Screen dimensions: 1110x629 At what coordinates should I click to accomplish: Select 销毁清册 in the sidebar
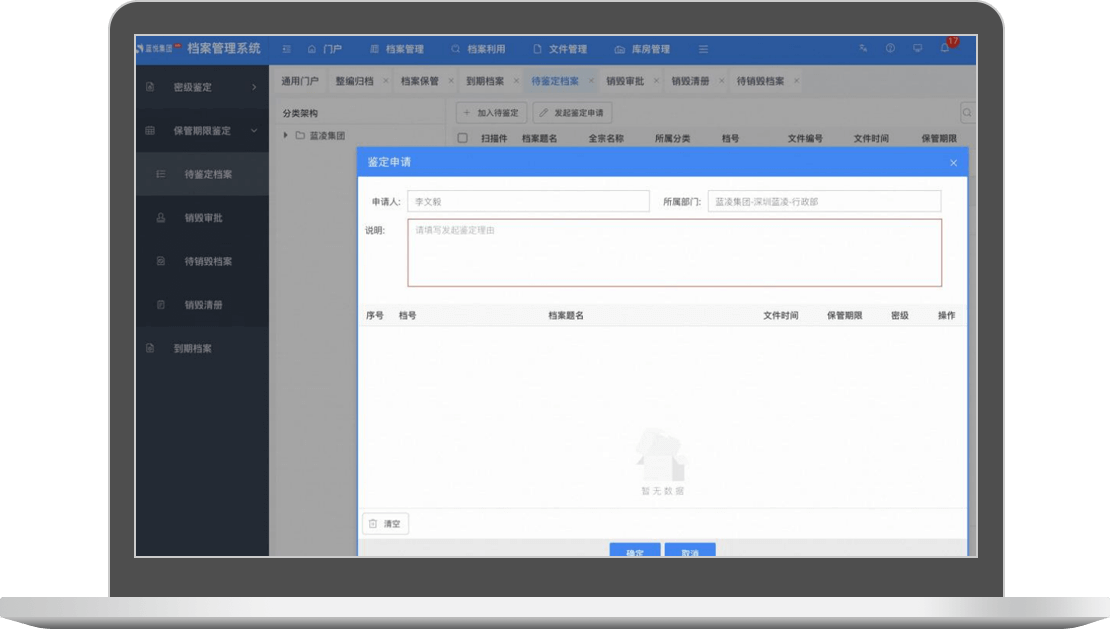(203, 305)
